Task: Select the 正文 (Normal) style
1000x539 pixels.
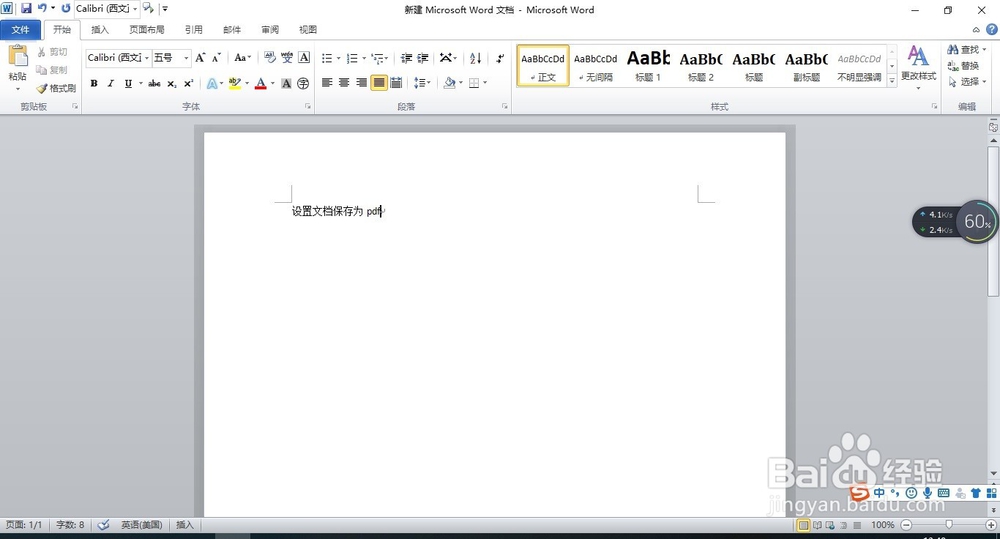Action: [x=543, y=66]
